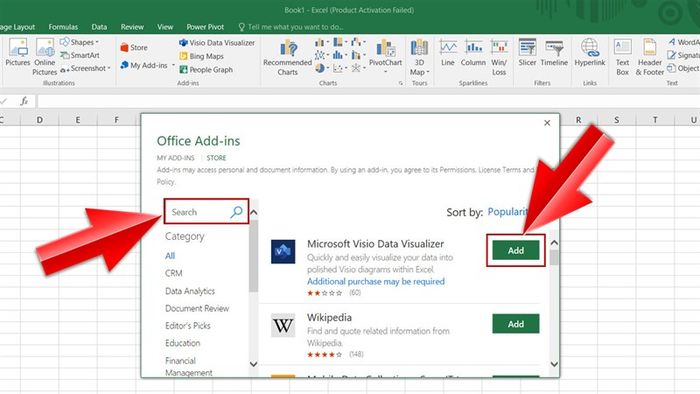
Task: Open the Office Store from the ribbon
Action: pyautogui.click(x=134, y=47)
